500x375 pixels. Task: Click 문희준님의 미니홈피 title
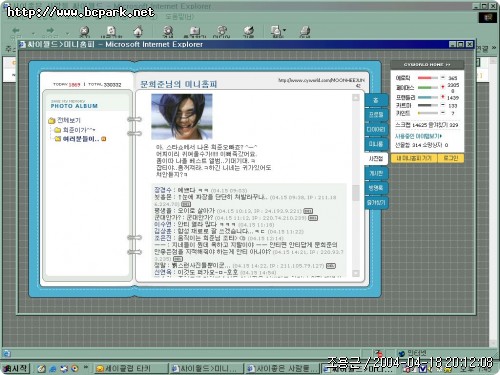(x=179, y=84)
